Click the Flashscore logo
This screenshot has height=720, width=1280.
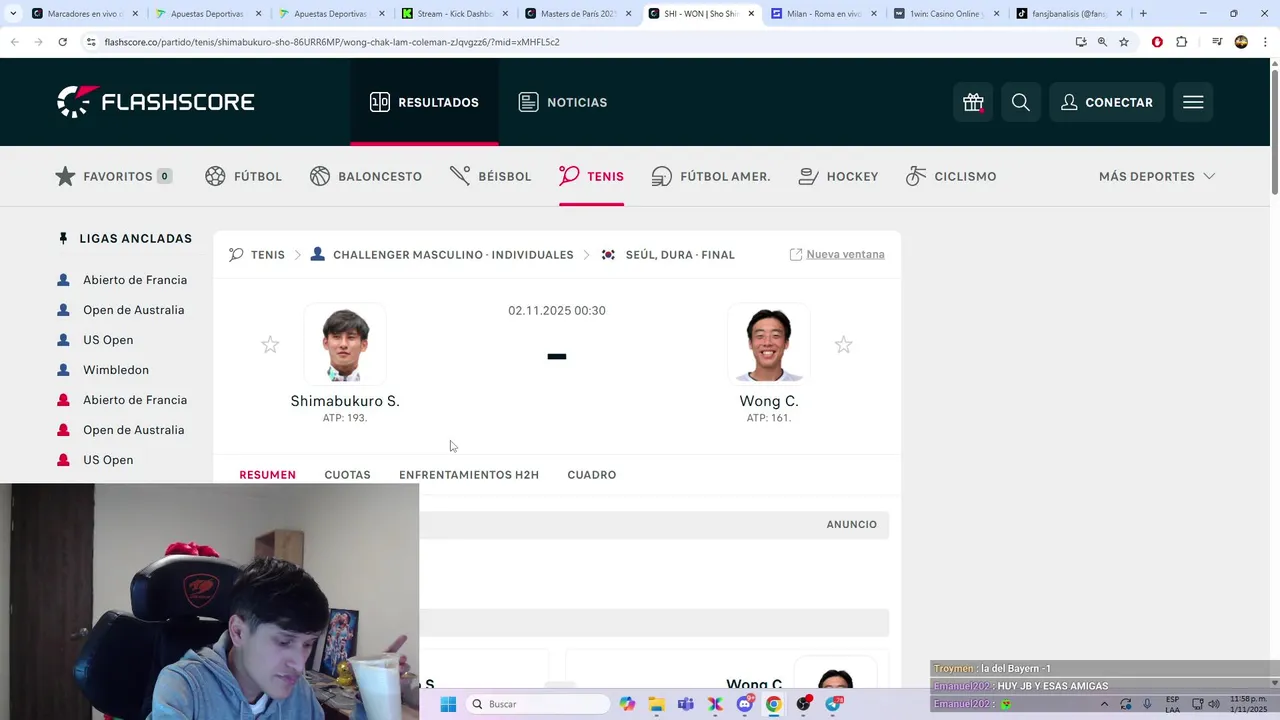pyautogui.click(x=156, y=102)
